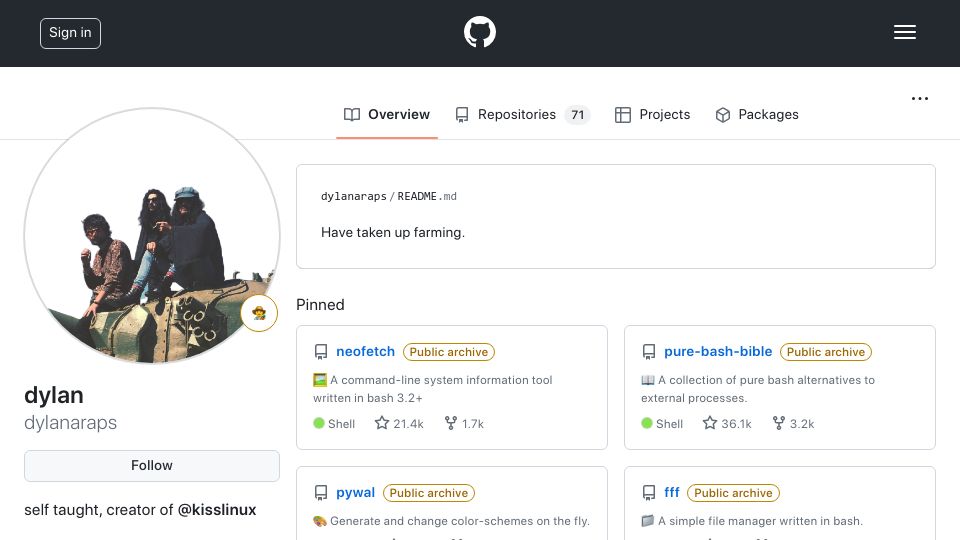The height and width of the screenshot is (540, 960).
Task: Click the Overview book icon
Action: pos(352,114)
